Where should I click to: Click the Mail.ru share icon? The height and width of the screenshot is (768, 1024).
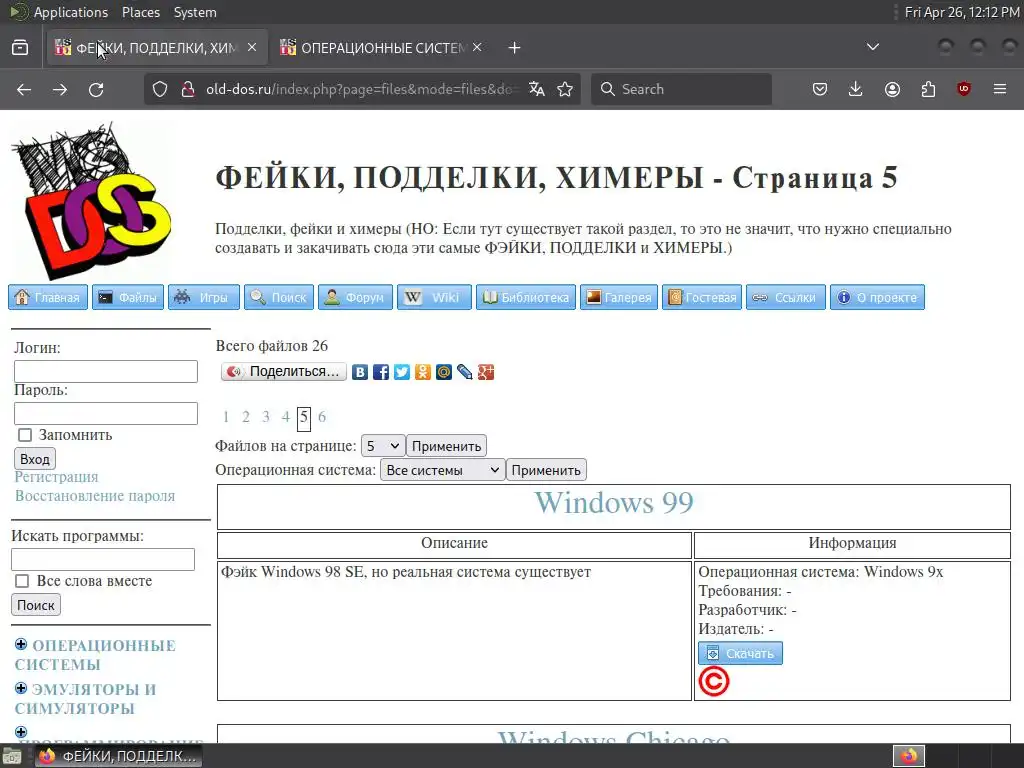coord(443,372)
